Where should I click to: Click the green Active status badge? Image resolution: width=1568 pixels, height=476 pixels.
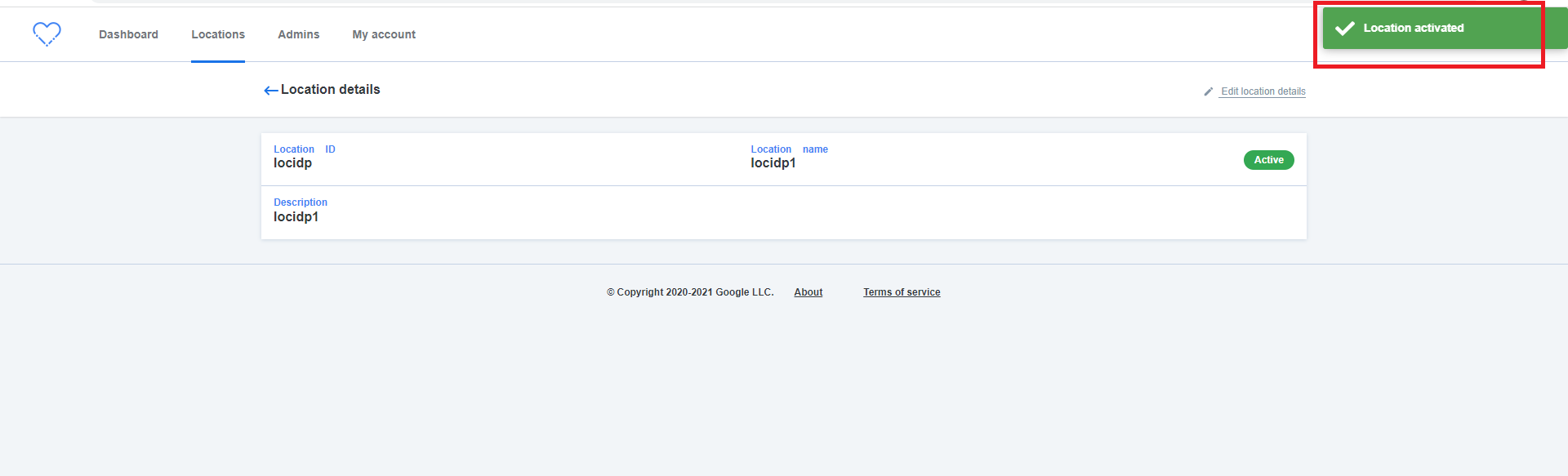tap(1268, 160)
